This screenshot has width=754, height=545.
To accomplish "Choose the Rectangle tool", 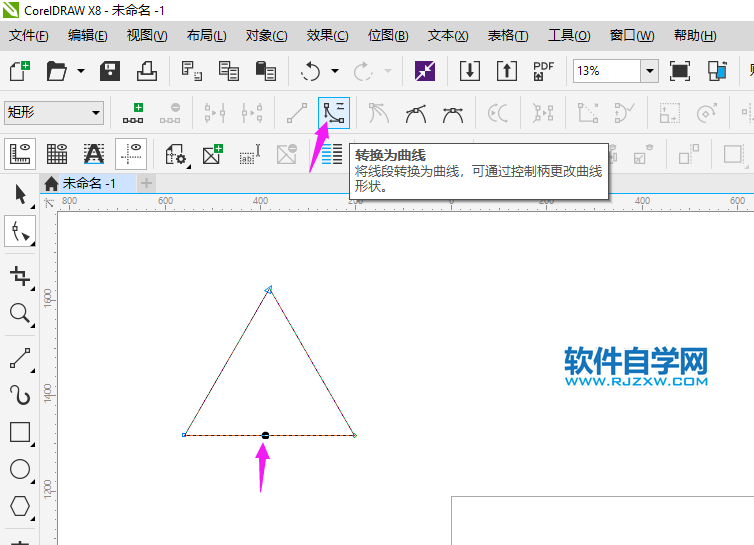I will tap(20, 432).
